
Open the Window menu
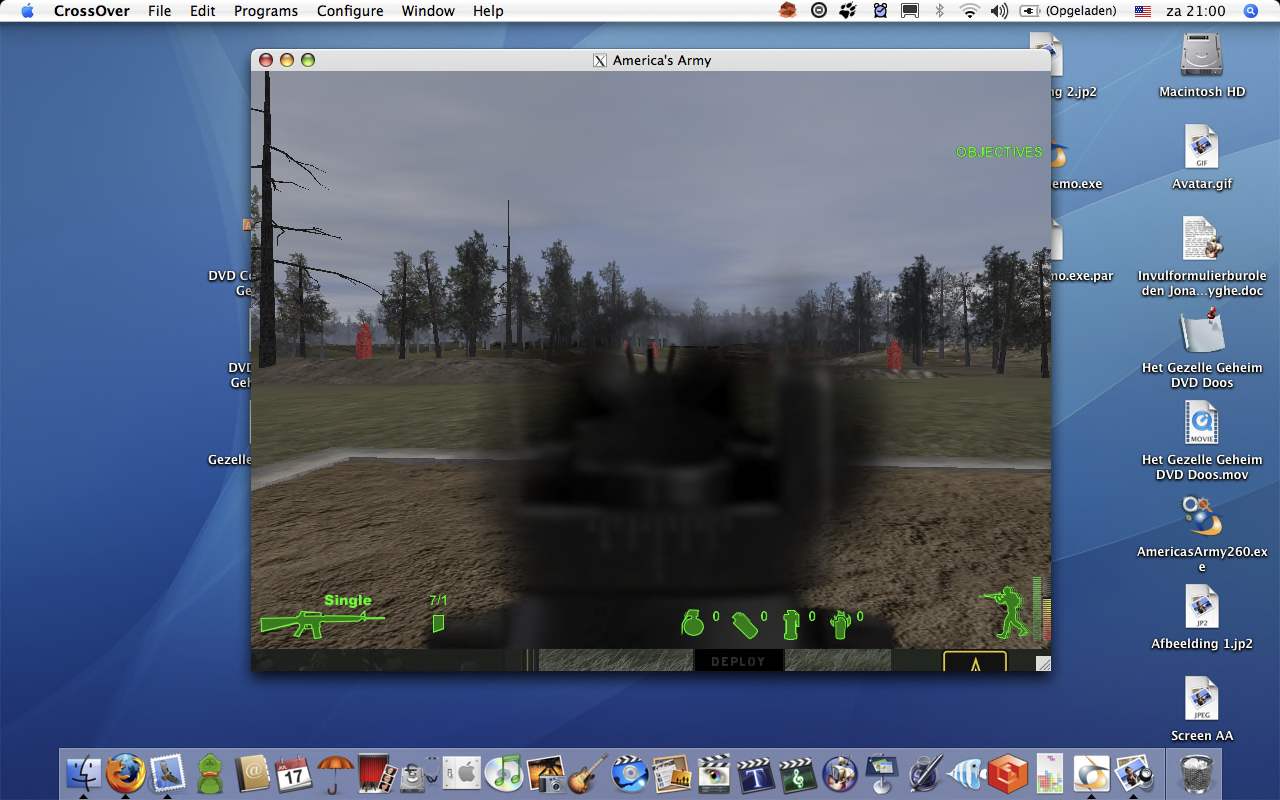click(x=428, y=11)
